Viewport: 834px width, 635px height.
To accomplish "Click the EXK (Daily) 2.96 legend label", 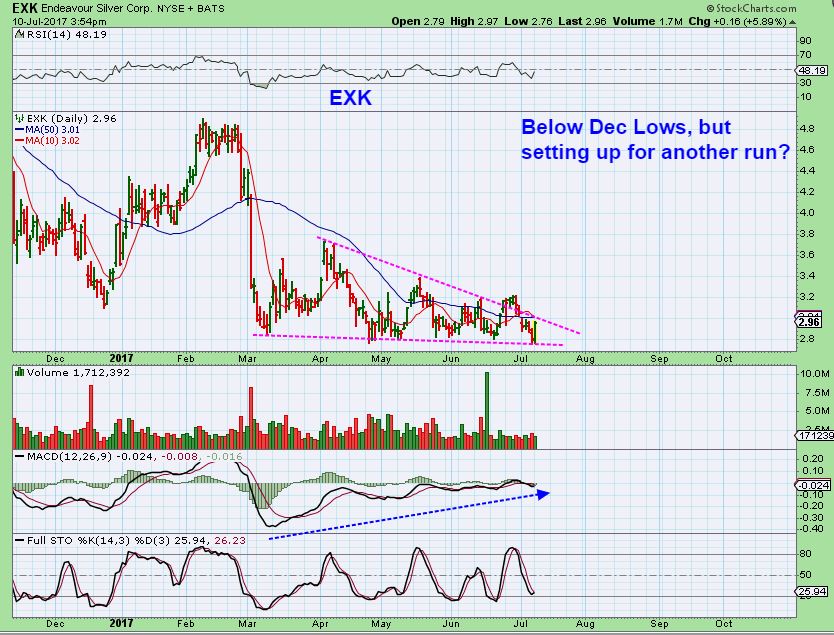I will click(72, 119).
